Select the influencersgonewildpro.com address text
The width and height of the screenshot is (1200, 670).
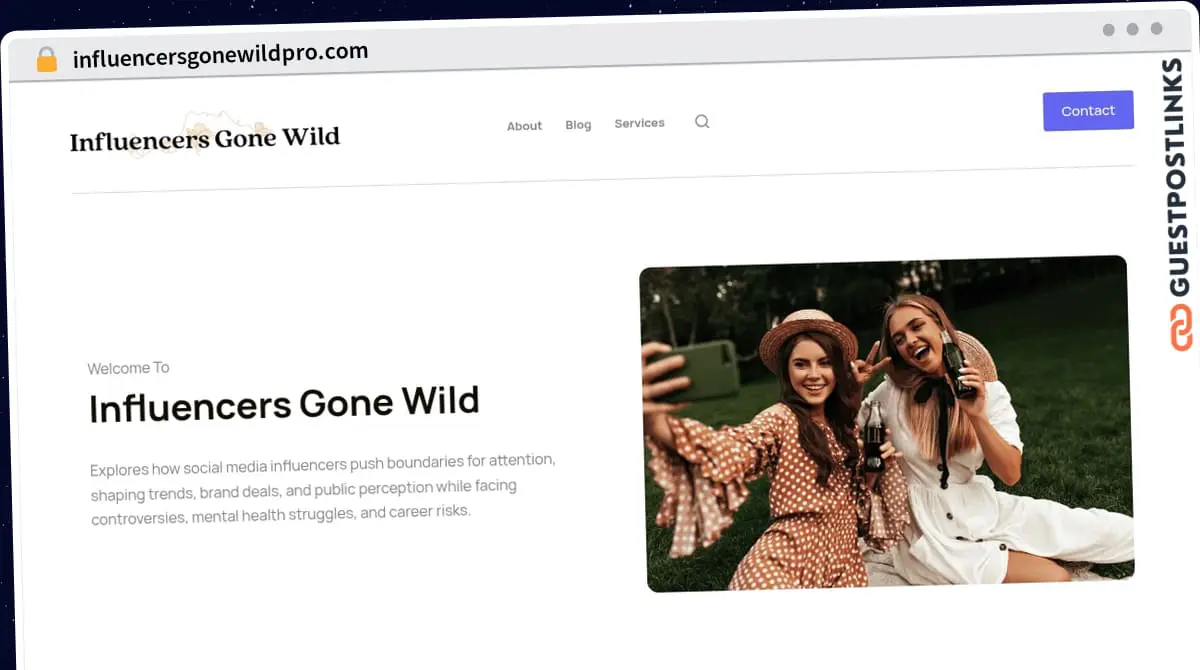click(x=220, y=54)
